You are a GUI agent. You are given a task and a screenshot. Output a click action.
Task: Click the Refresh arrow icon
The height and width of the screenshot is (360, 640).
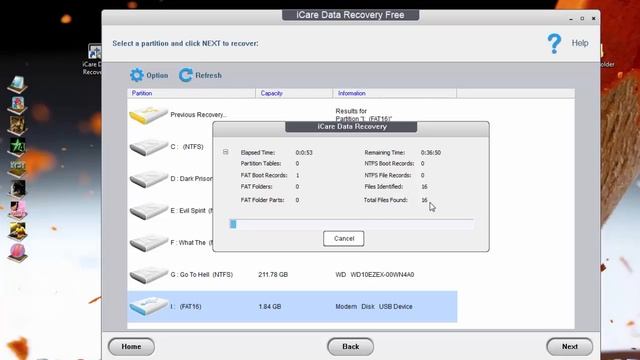186,75
